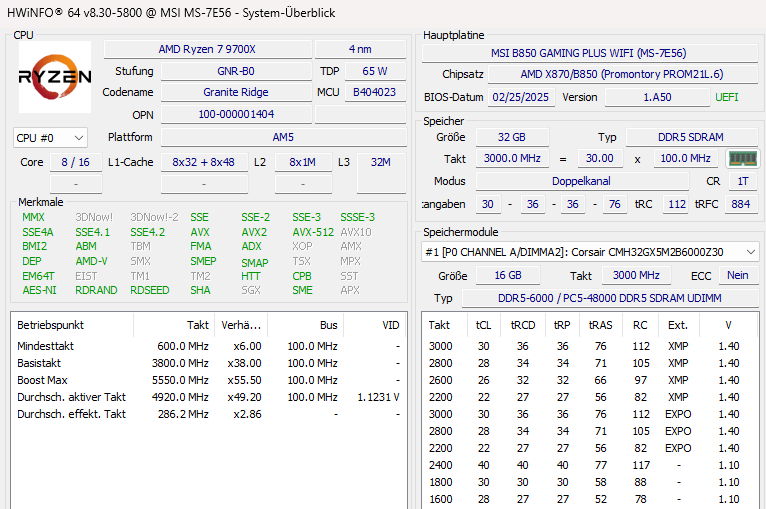Click the module type DDR5-6000 / PC5-48000 field

[610, 298]
